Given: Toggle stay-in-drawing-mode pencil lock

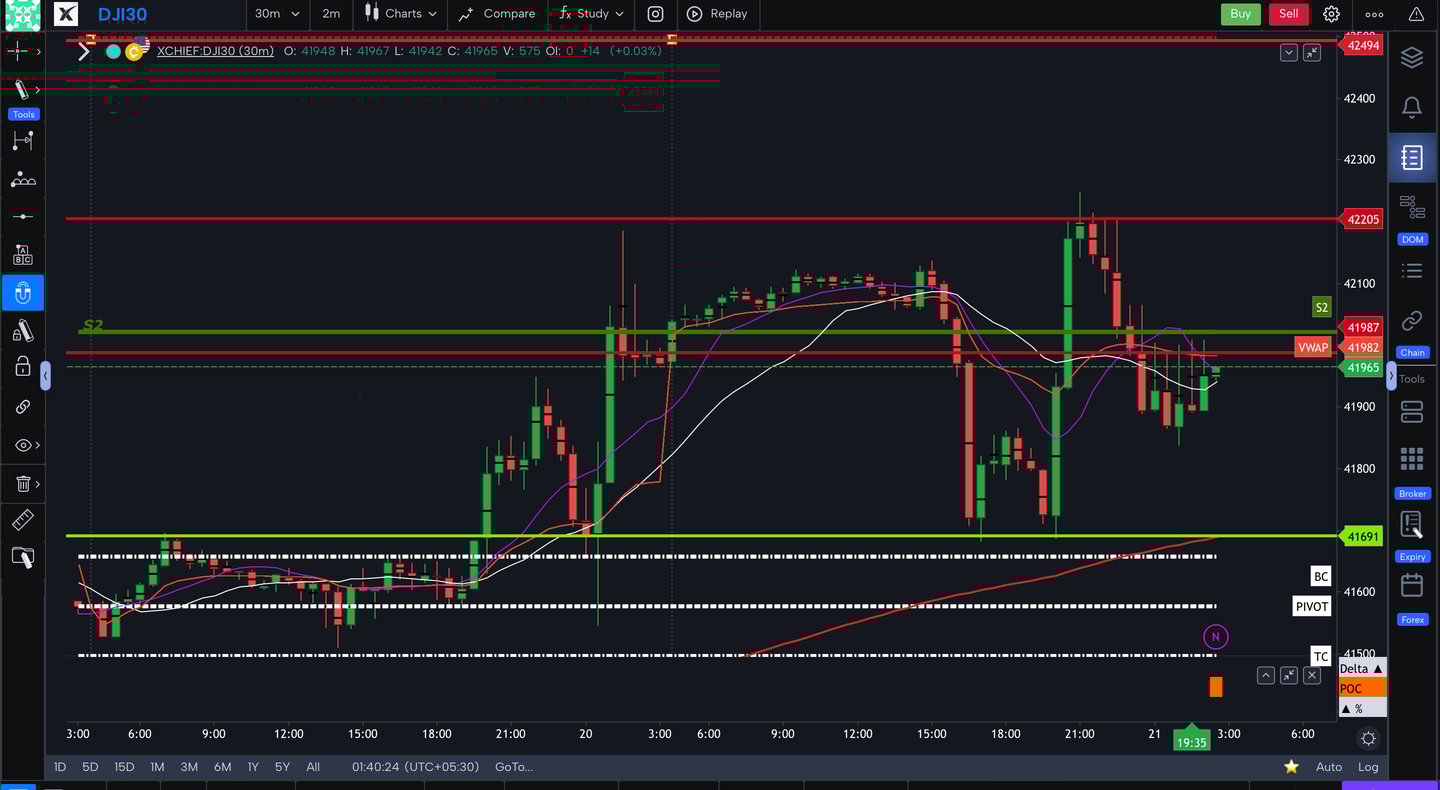Looking at the screenshot, I should tap(22, 331).
